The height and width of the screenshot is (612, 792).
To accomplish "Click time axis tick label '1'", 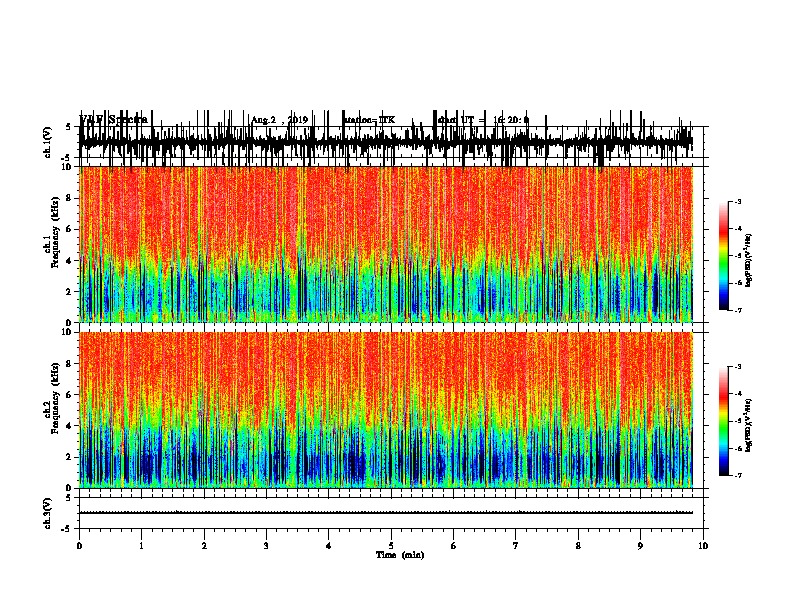I will point(141,546).
